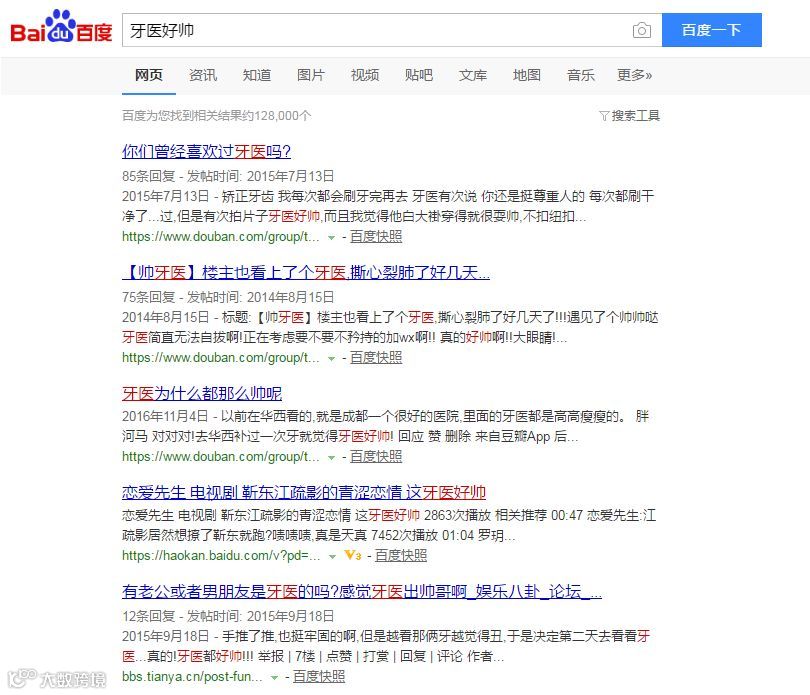The image size is (810, 695).
Task: Open 百度快照 for 你们曾经喜欢过牙医吗 result
Action: click(x=376, y=237)
